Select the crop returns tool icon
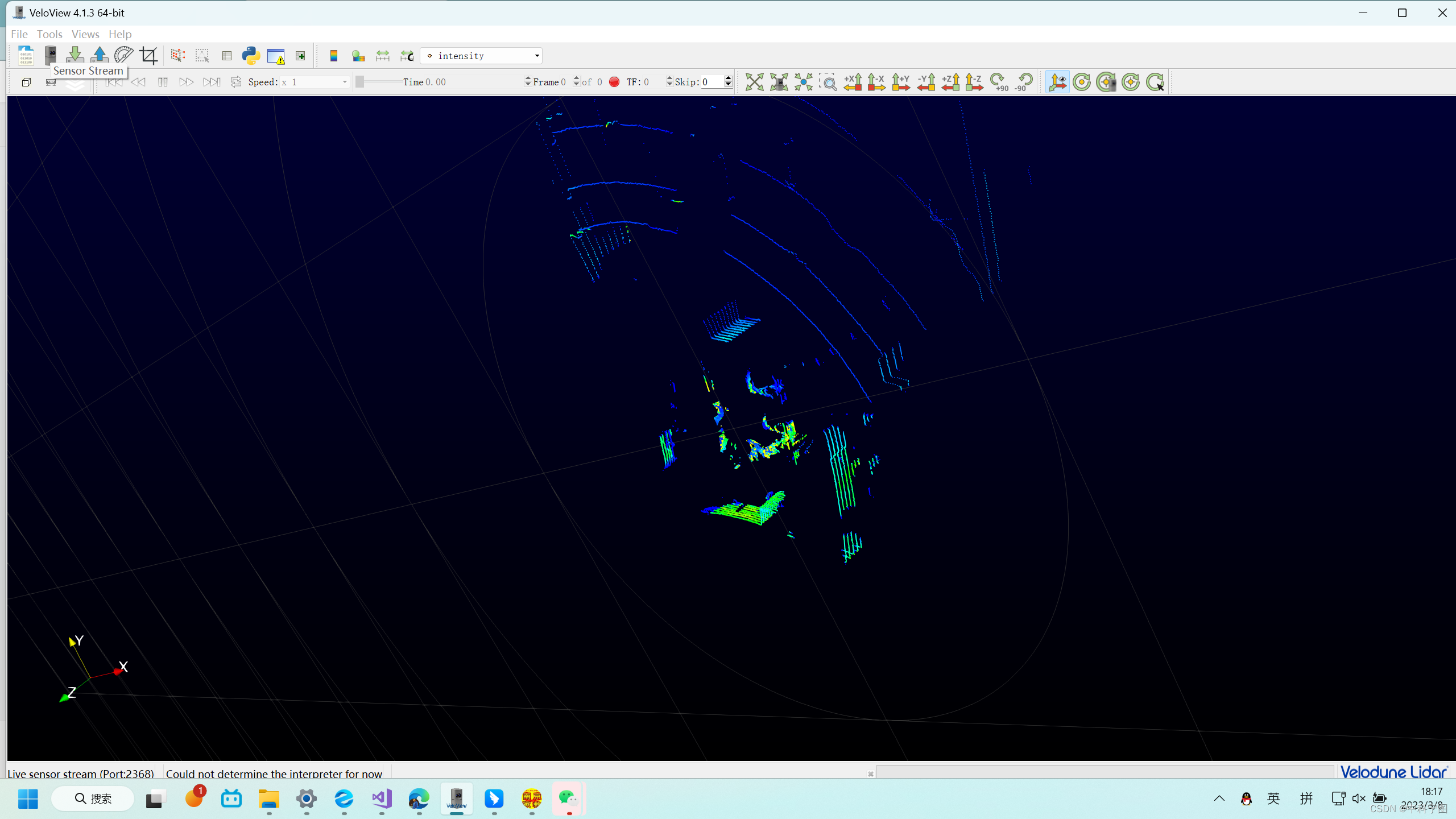 tap(148, 55)
